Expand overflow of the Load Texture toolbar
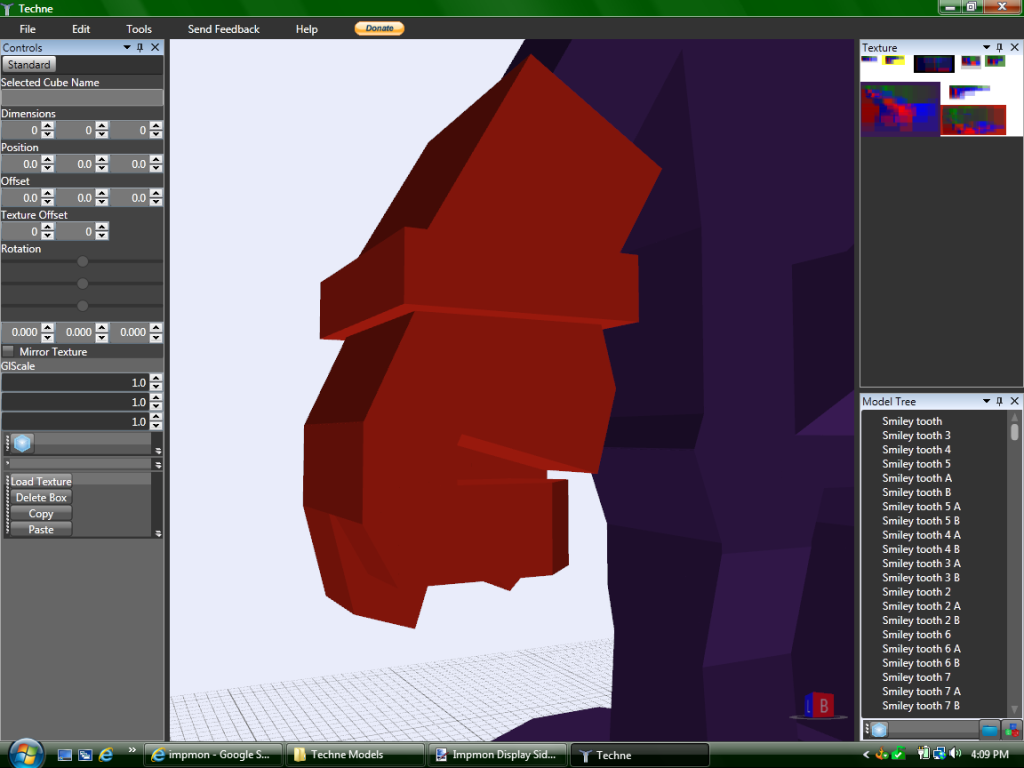Screen dimensions: 1024x768 tap(157, 533)
